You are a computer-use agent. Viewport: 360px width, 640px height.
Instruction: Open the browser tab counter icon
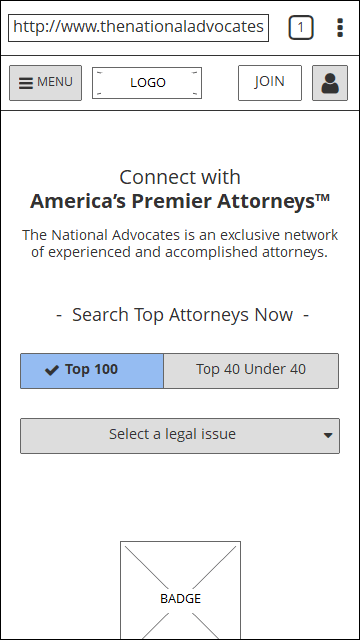pos(301,27)
